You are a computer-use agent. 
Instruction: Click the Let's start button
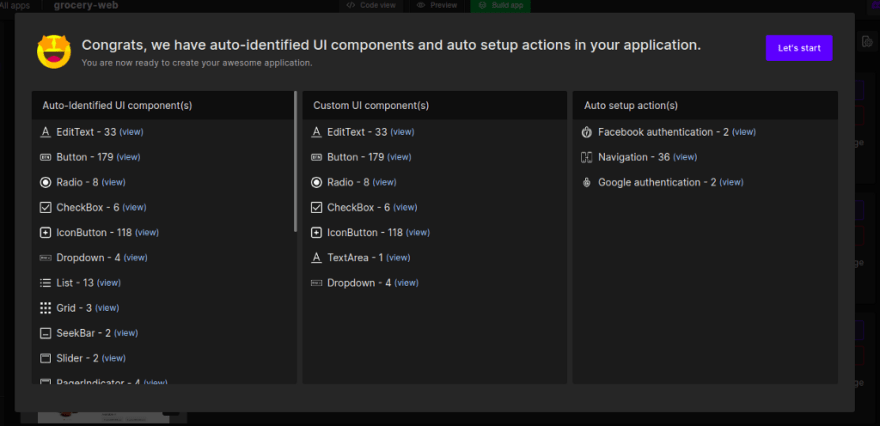click(x=799, y=48)
